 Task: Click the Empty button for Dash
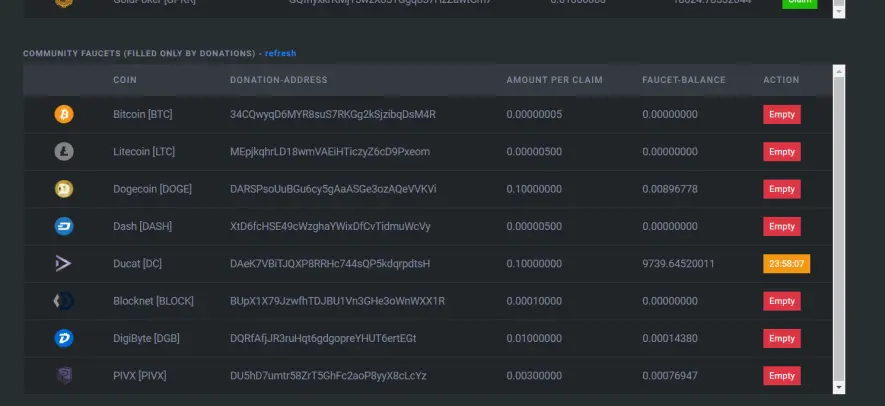pyautogui.click(x=782, y=226)
